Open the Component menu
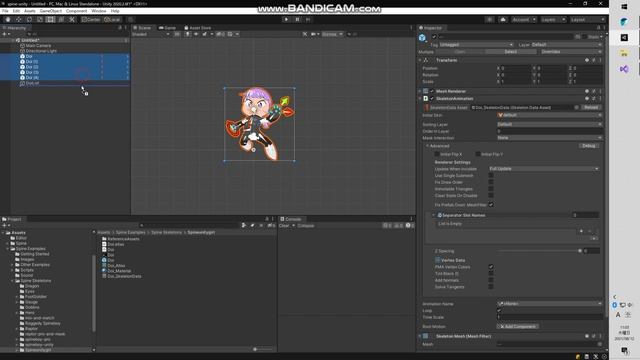The height and width of the screenshot is (360, 640). click(76, 11)
